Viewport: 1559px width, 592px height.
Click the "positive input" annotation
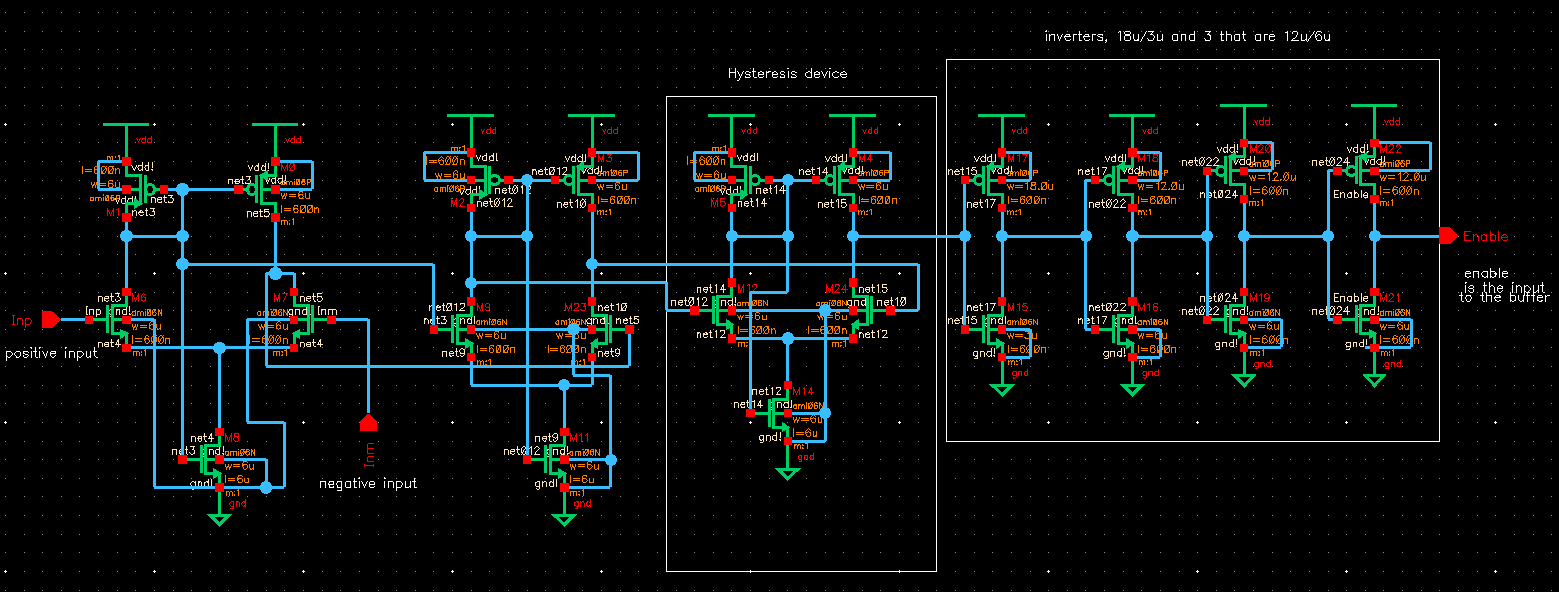click(52, 353)
